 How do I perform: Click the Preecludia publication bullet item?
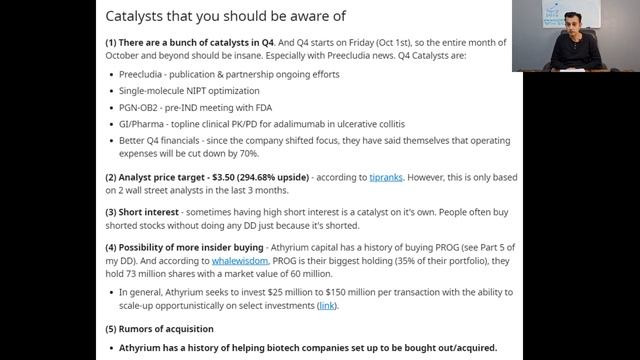pos(229,74)
